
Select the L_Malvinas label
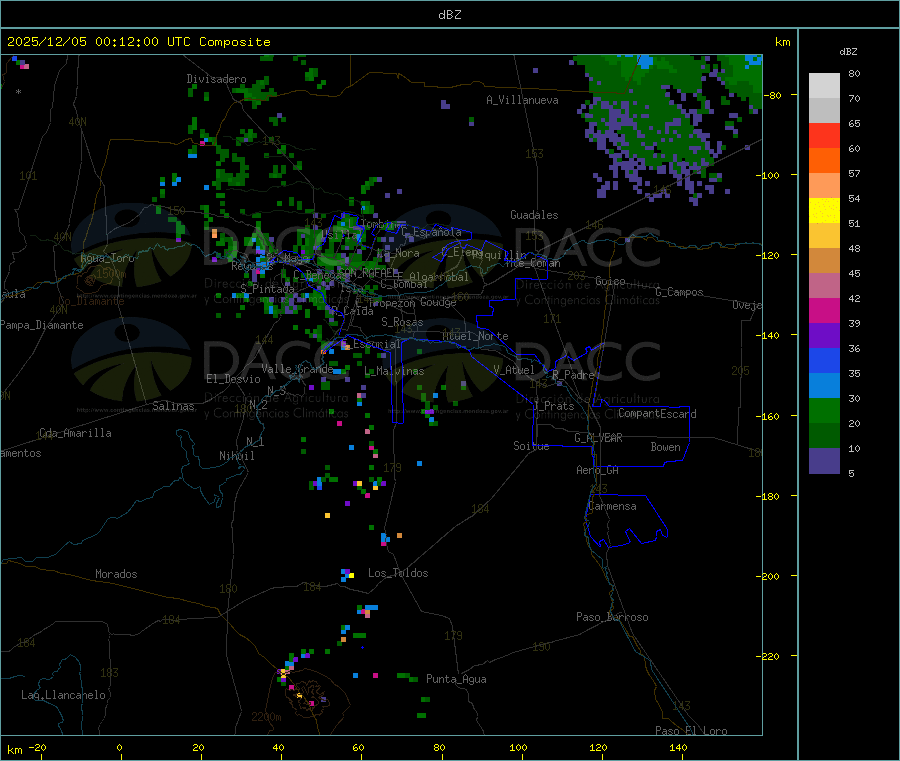click(x=394, y=371)
